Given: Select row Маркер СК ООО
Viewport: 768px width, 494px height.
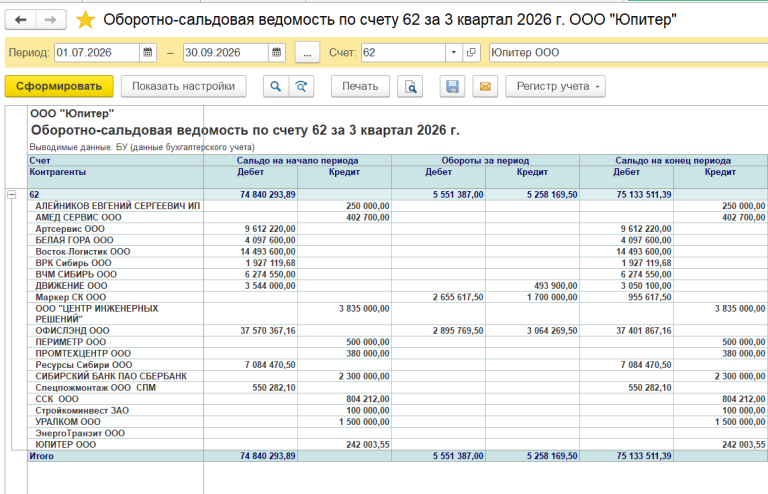Looking at the screenshot, I should point(398,297).
